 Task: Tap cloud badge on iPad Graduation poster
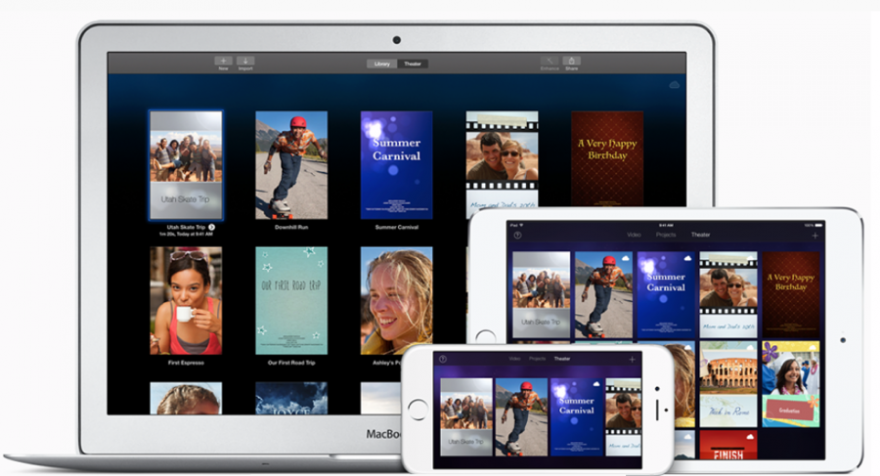(x=813, y=349)
